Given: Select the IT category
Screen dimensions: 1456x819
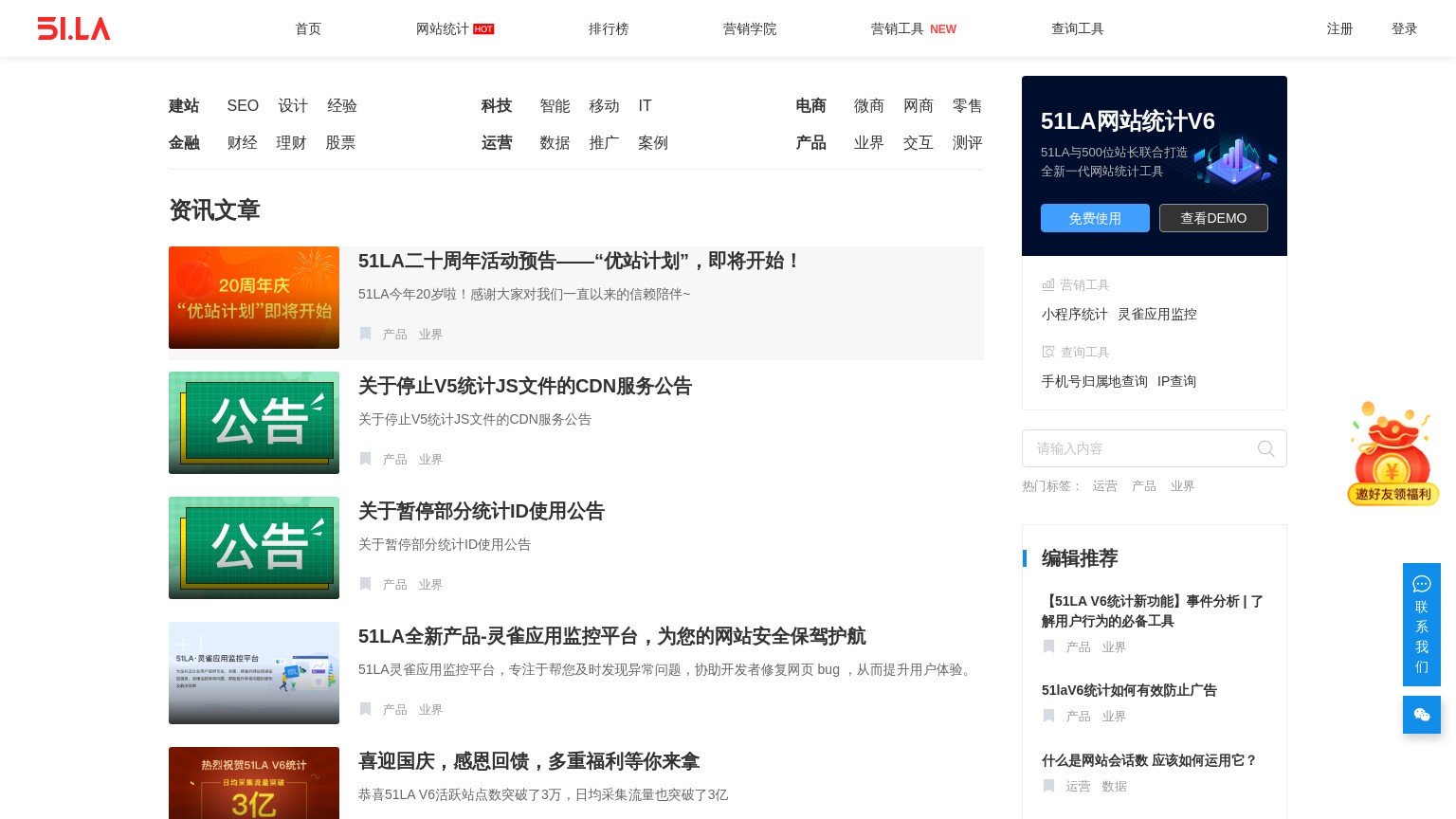Looking at the screenshot, I should (645, 106).
